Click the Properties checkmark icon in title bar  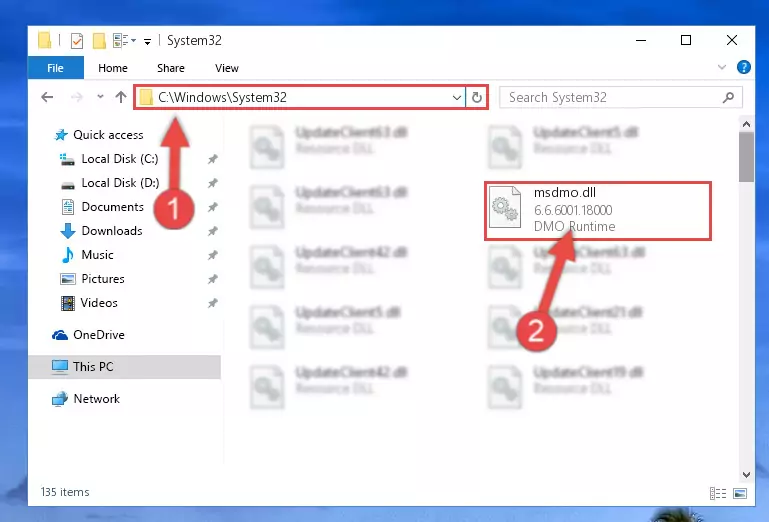[x=77, y=41]
